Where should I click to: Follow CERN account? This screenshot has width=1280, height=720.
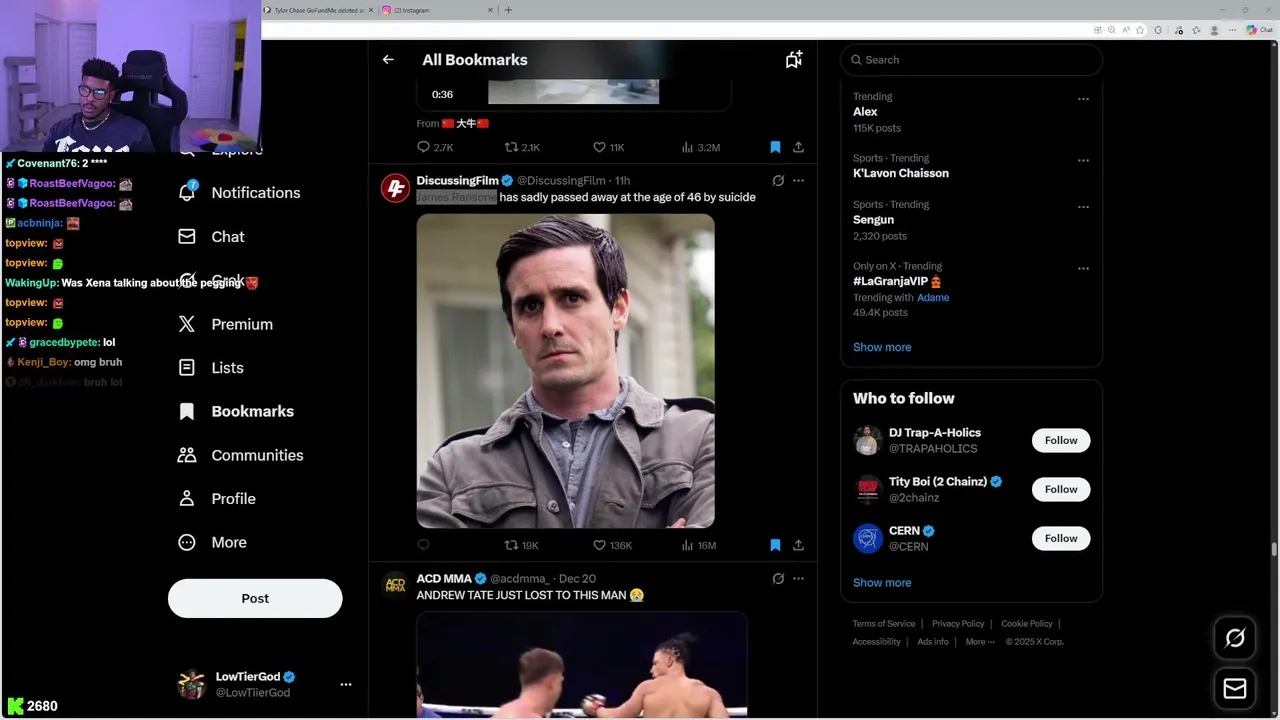[1061, 538]
